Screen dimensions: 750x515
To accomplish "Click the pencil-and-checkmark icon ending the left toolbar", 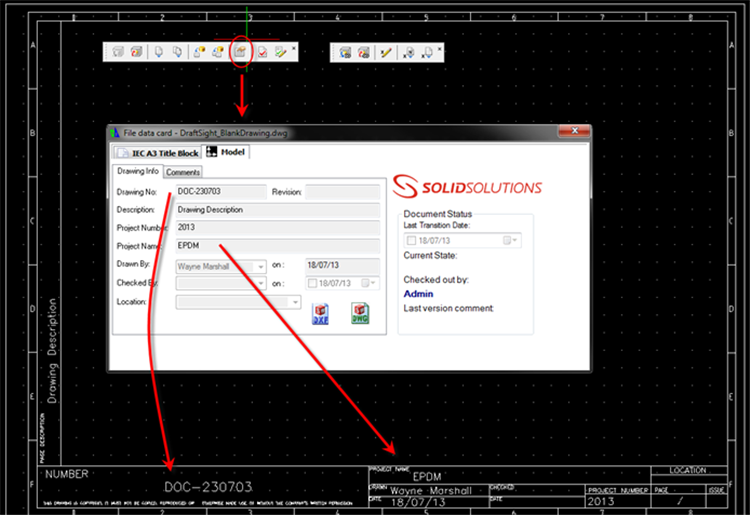I will pos(281,53).
